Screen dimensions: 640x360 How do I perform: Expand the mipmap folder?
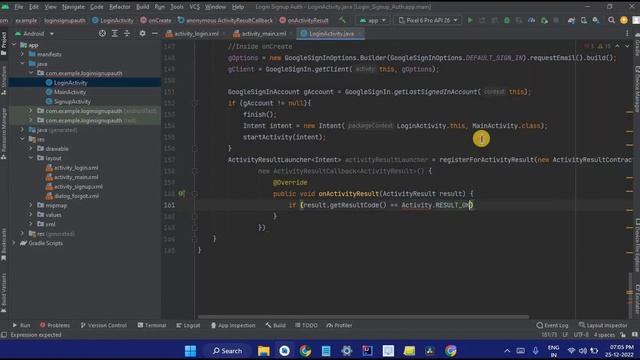(x=31, y=205)
